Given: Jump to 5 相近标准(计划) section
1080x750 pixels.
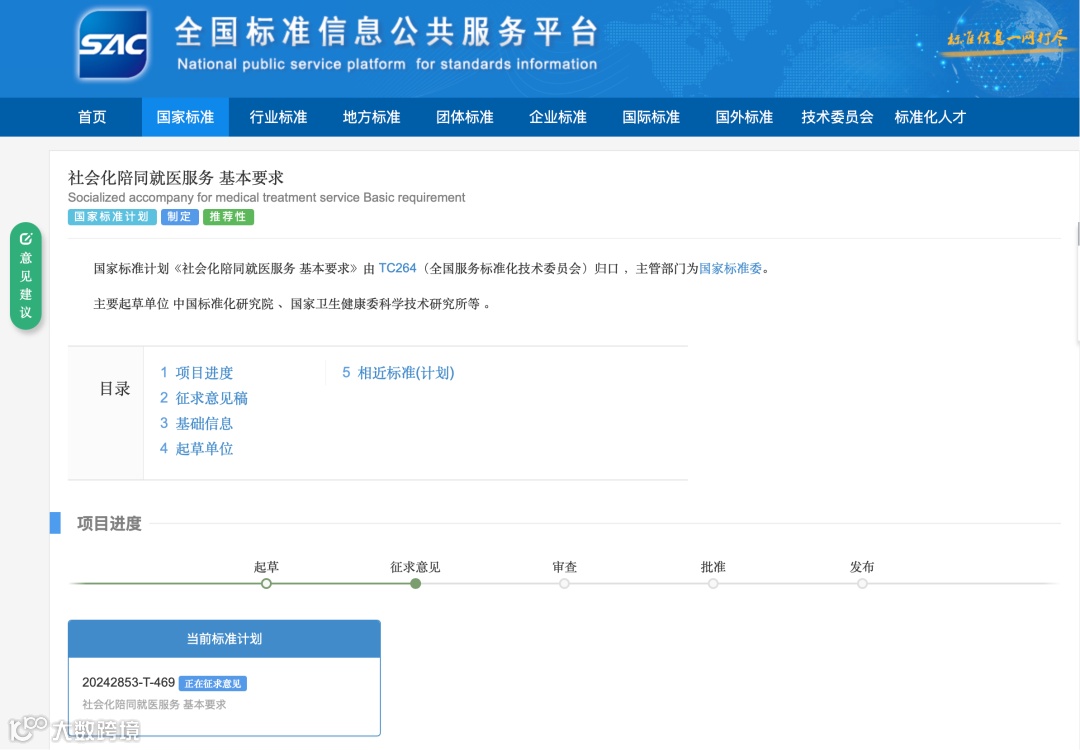Looking at the screenshot, I should pyautogui.click(x=398, y=373).
